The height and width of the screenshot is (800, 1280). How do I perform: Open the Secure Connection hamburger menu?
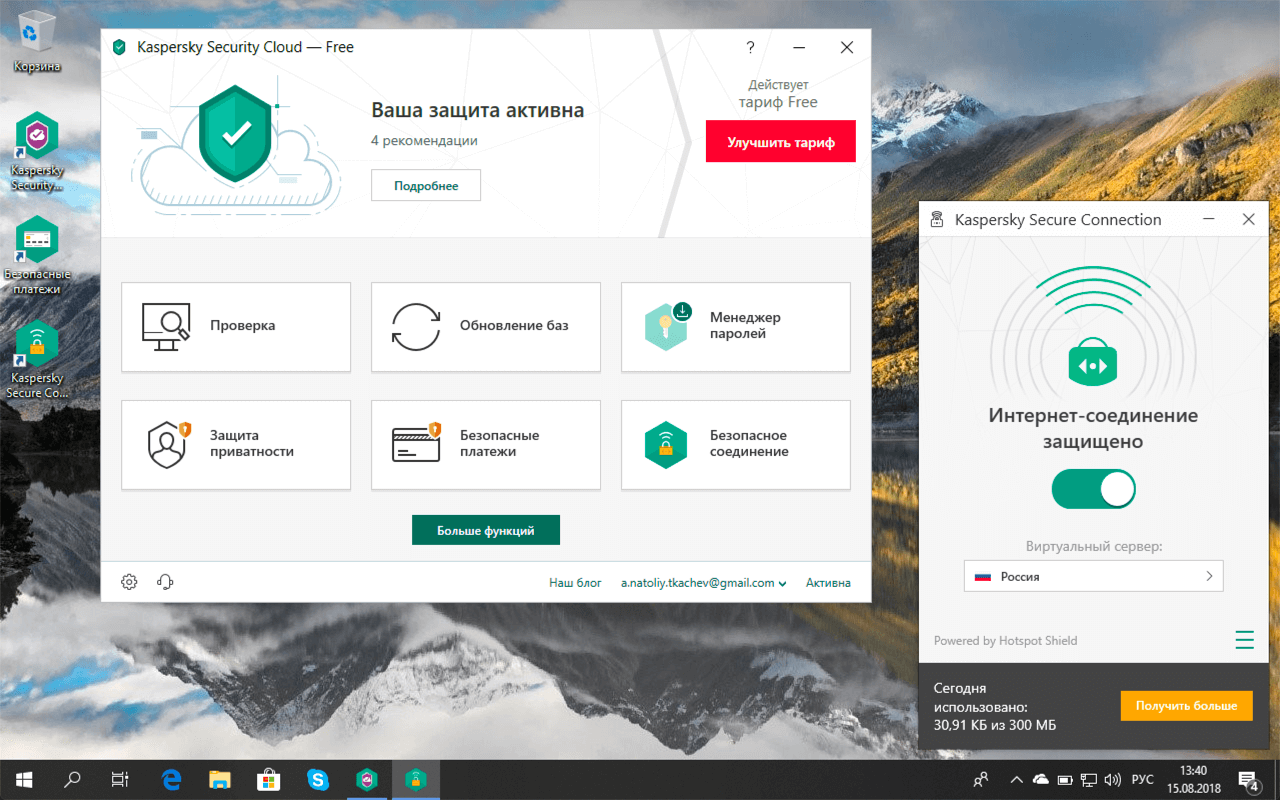click(x=1244, y=640)
